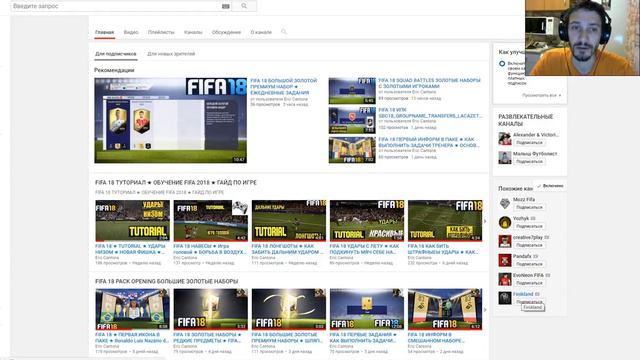
Task: Open УДАРЫ С ЛЕТУ tutorial thumbnail
Action: 367,220
